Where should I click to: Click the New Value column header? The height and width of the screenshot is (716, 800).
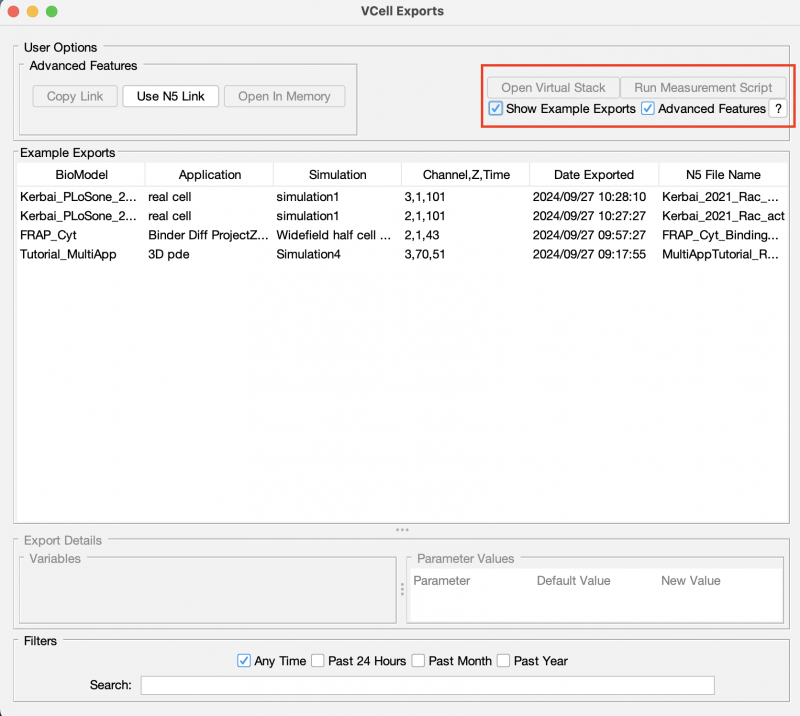coord(691,580)
